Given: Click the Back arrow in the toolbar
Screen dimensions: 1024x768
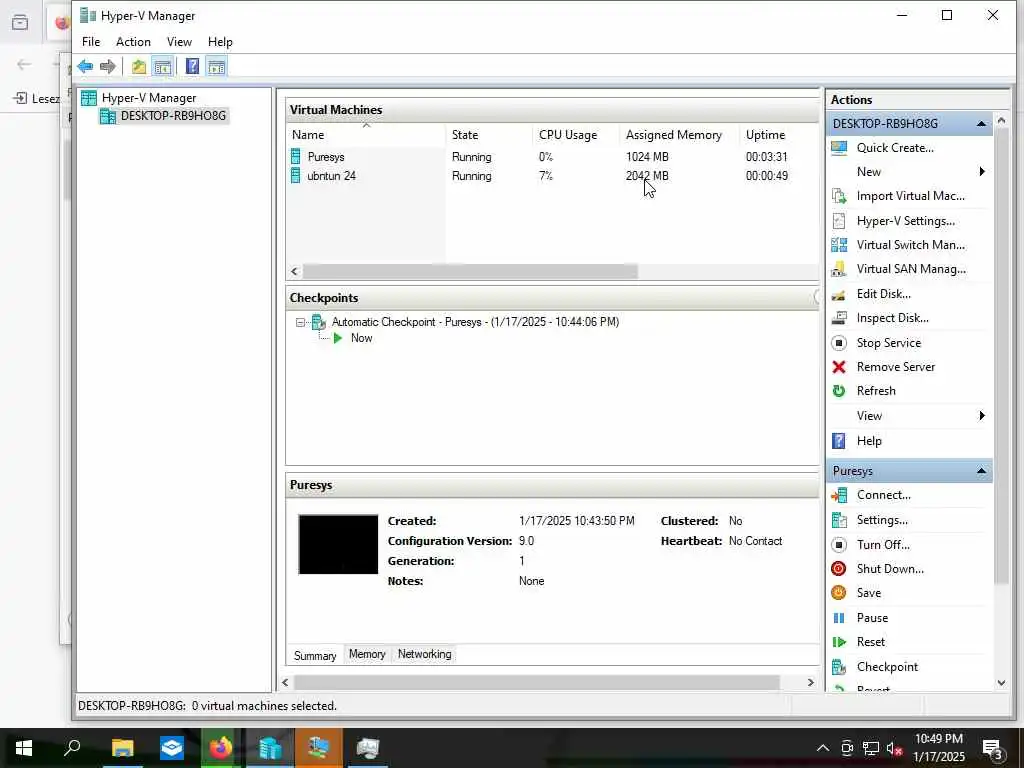Looking at the screenshot, I should pyautogui.click(x=85, y=67).
